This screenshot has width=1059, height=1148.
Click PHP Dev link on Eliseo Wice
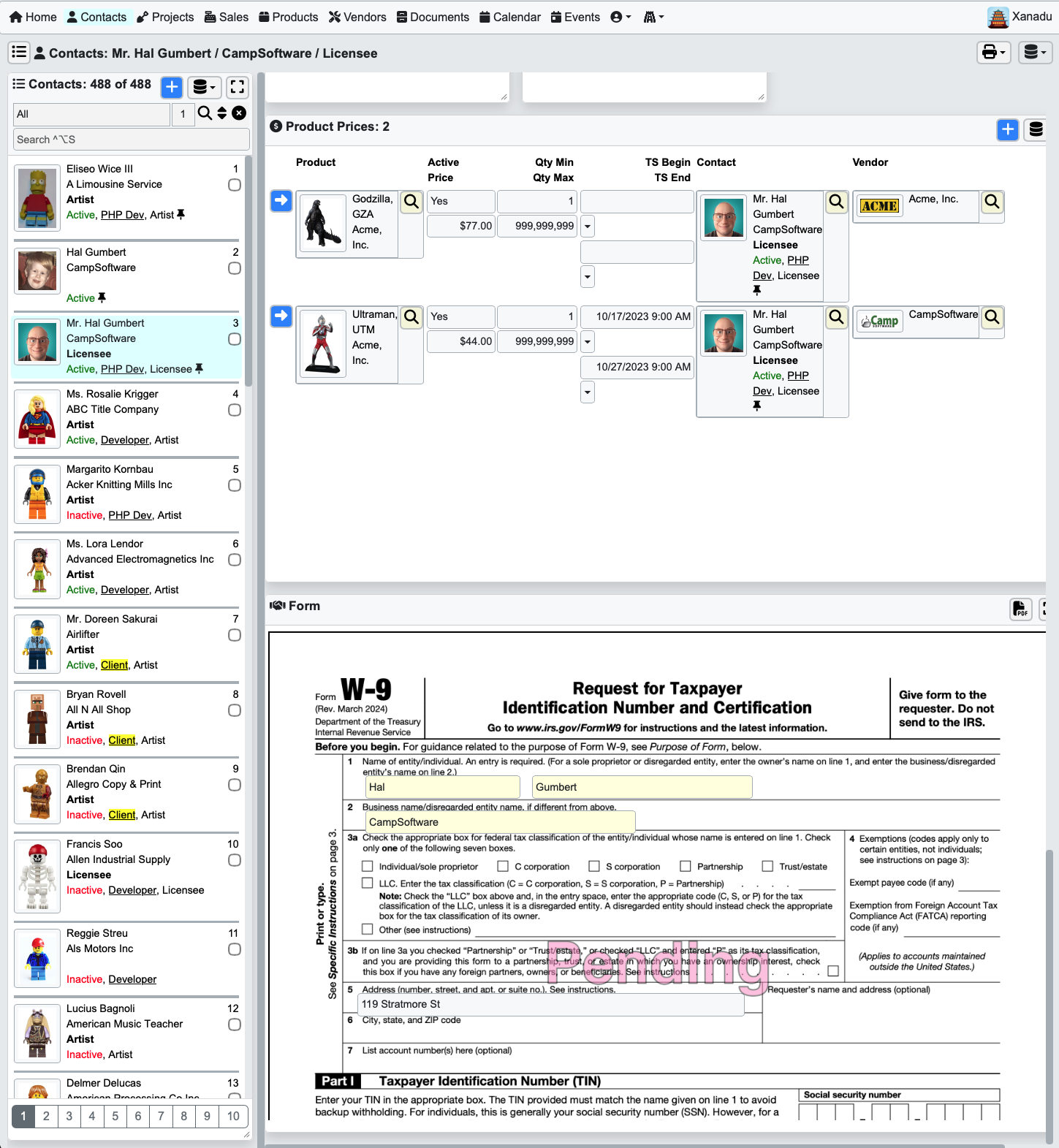122,215
